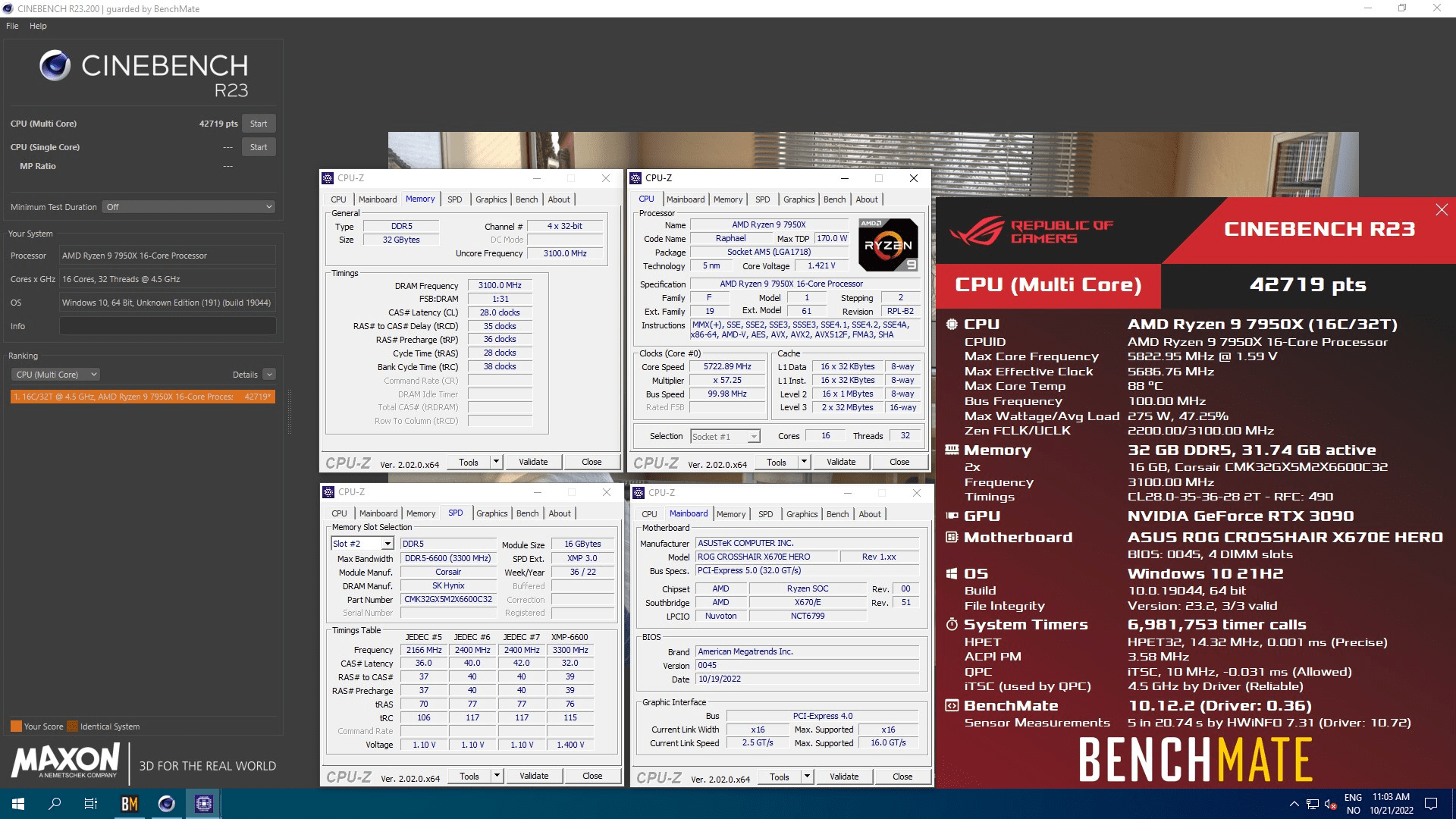Click OS Windows icon in BenchMate panel
Viewport: 1456px width, 819px height.
pyautogui.click(x=952, y=573)
